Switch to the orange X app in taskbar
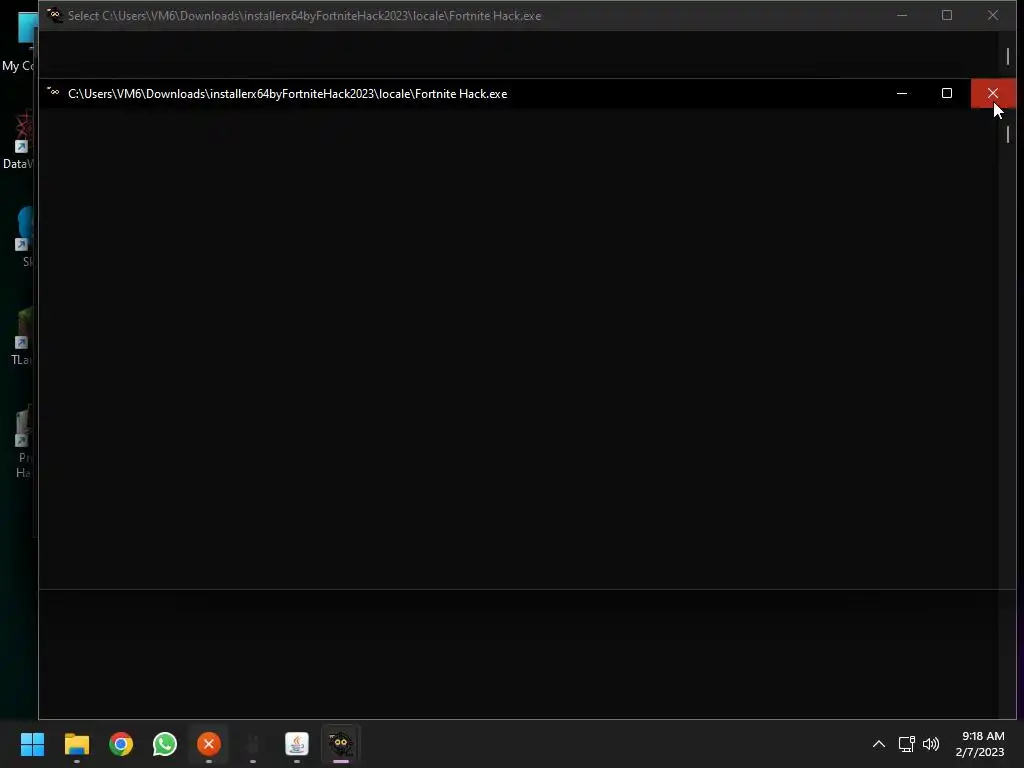 [209, 744]
